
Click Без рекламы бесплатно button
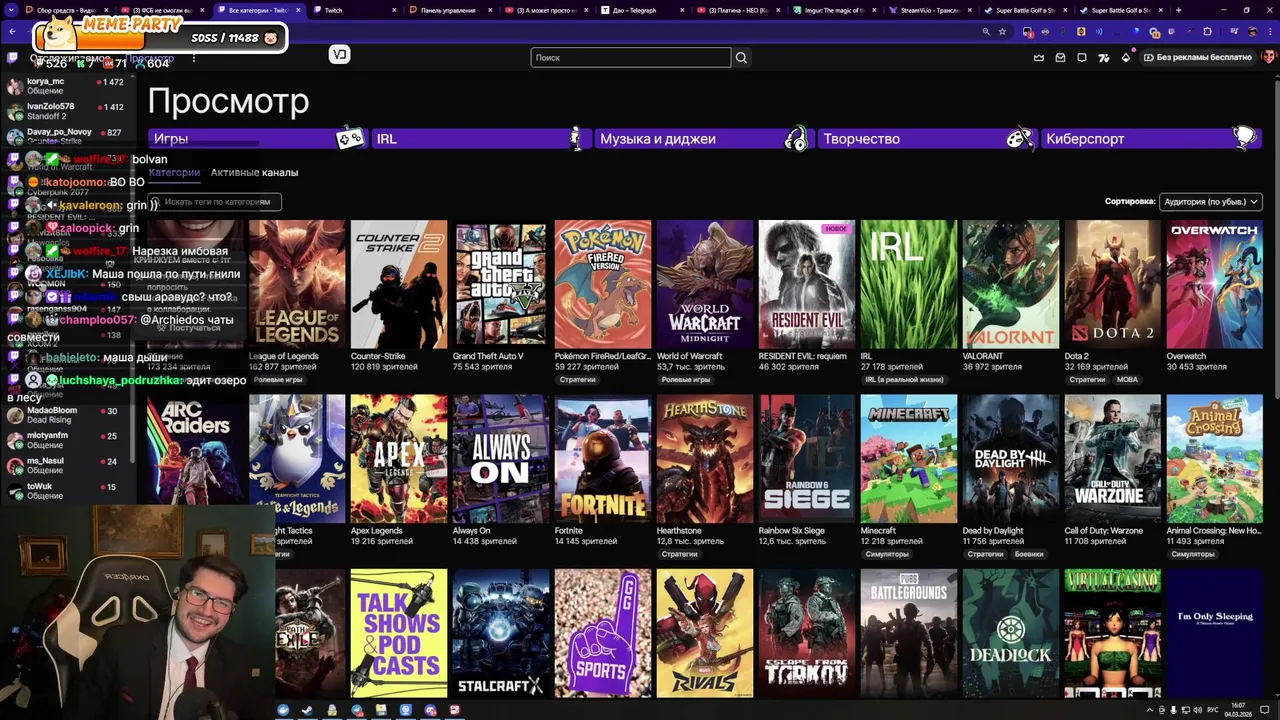coord(1198,58)
